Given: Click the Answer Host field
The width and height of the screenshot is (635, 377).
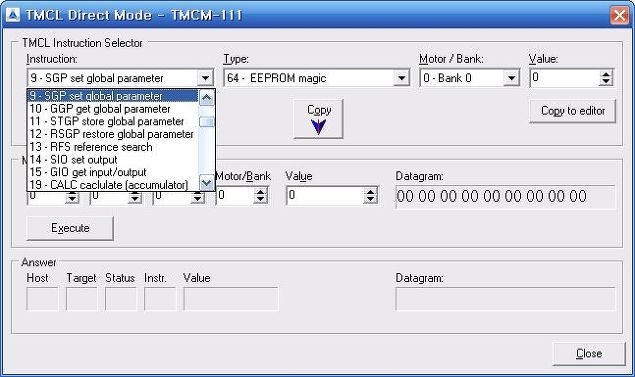Looking at the screenshot, I should coord(42,299).
